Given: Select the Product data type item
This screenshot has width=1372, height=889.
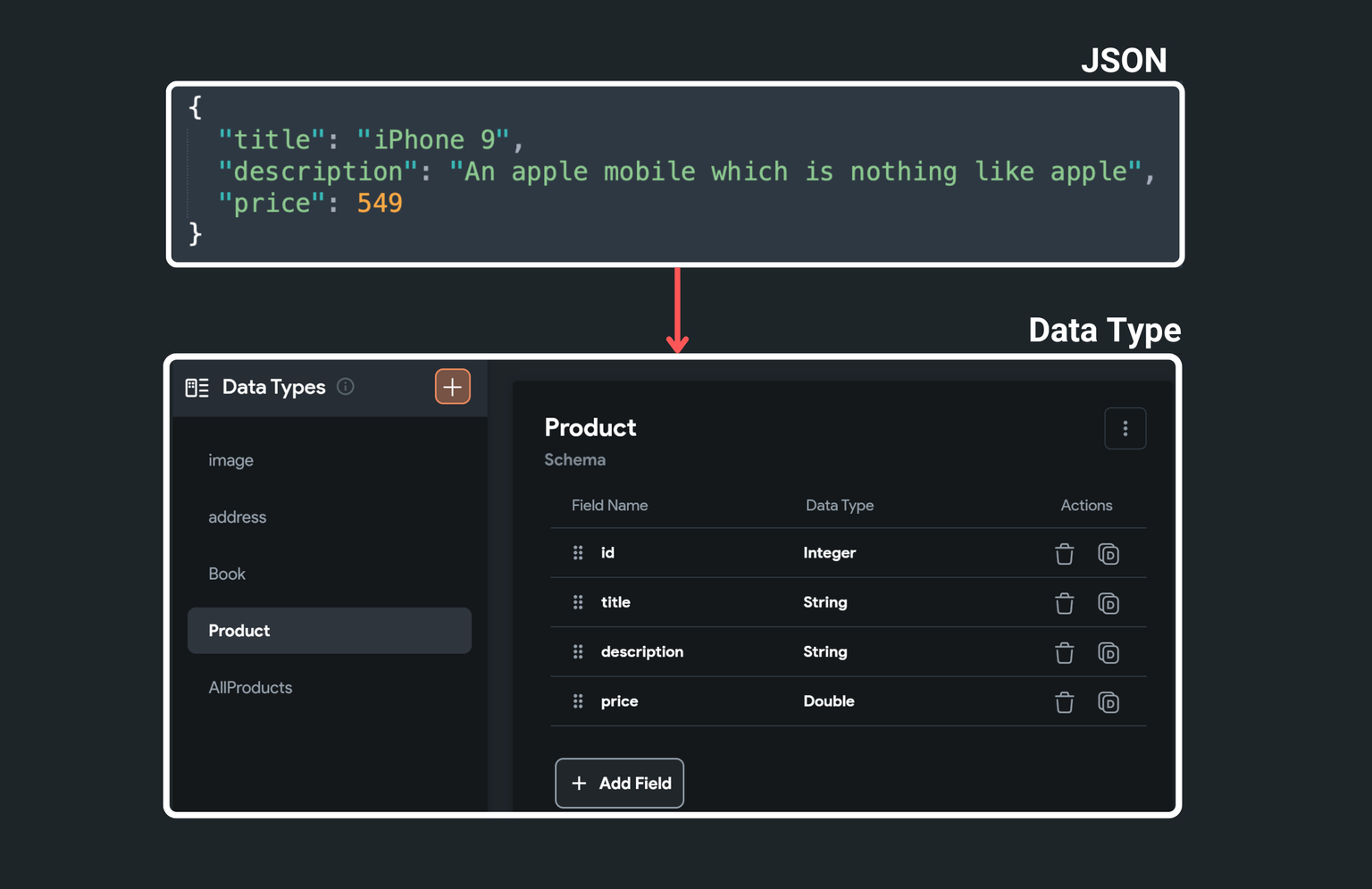Looking at the screenshot, I should tap(330, 631).
